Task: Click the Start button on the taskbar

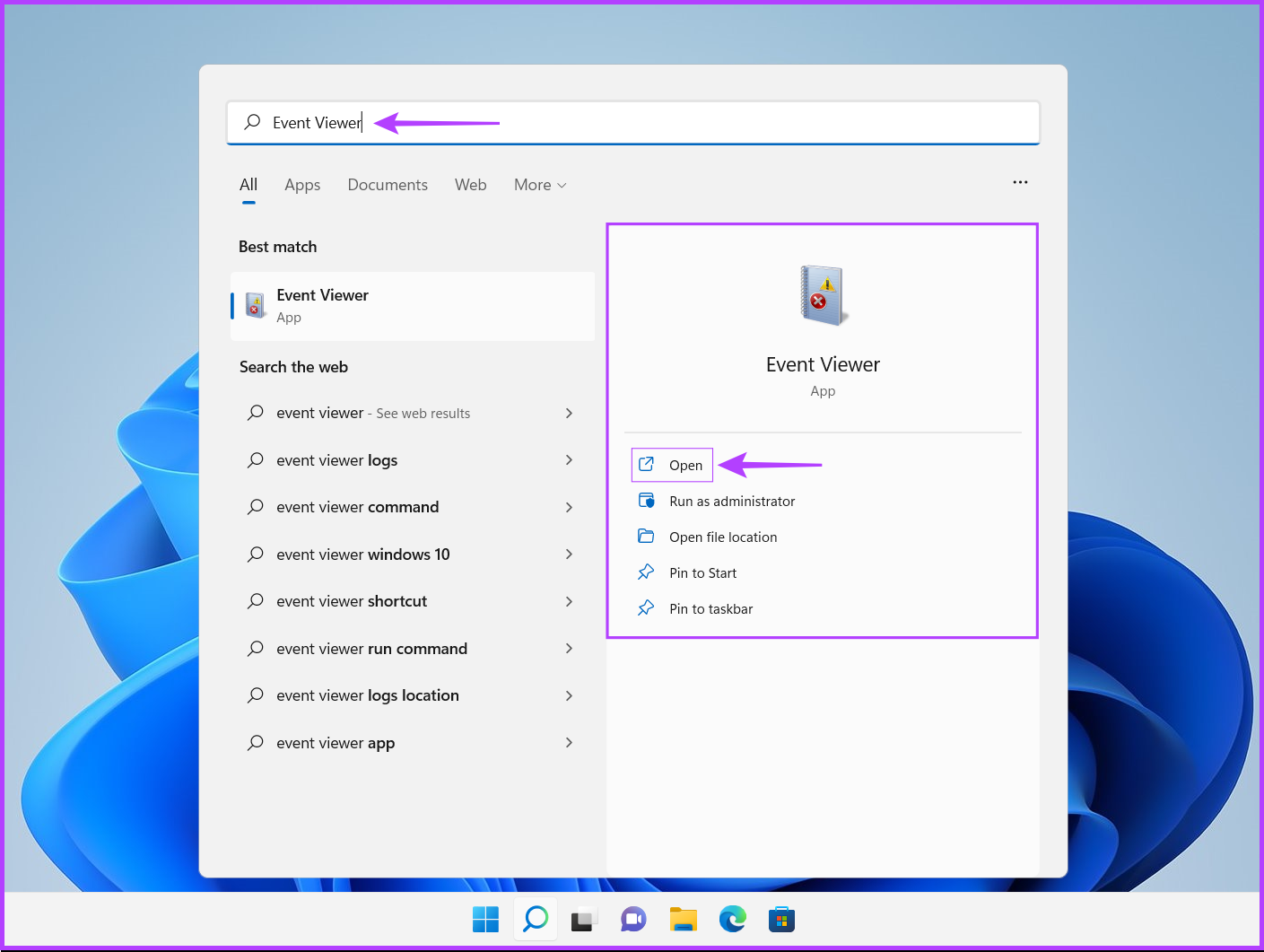Action: [485, 919]
